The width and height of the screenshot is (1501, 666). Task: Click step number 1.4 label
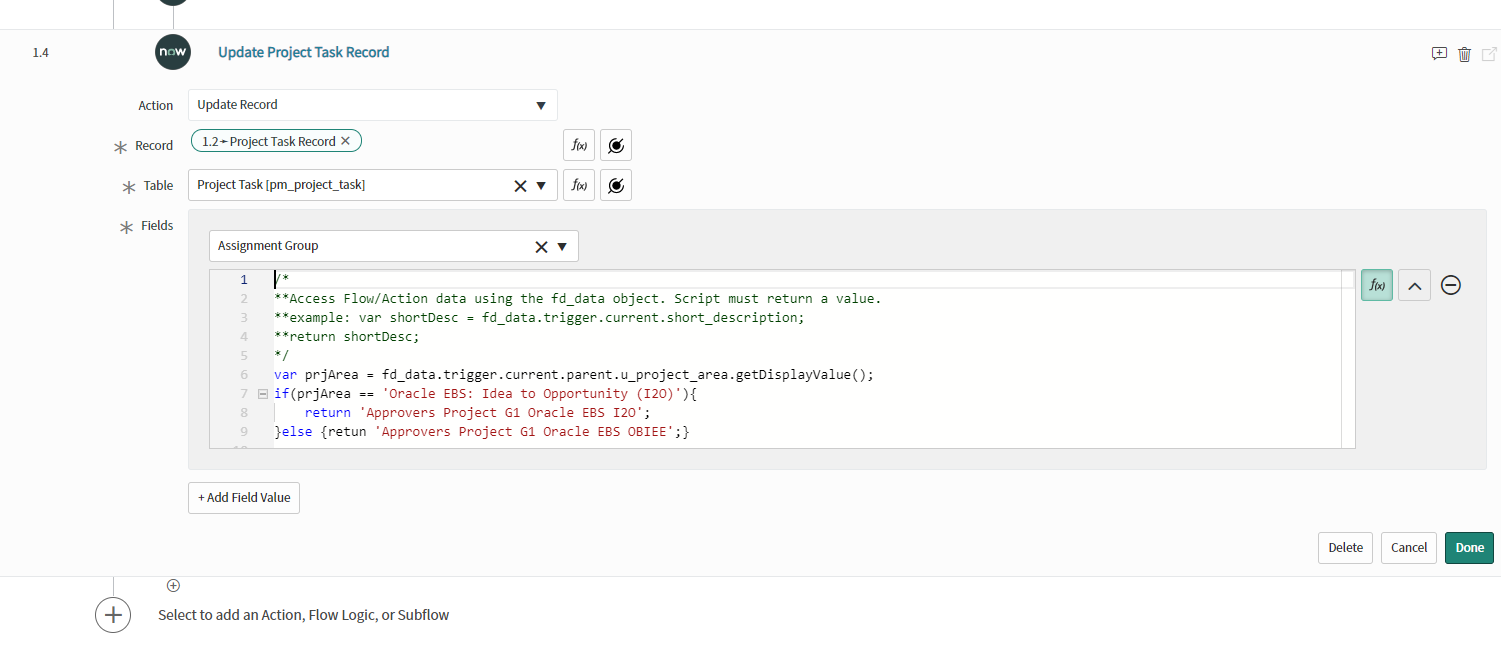coord(40,53)
